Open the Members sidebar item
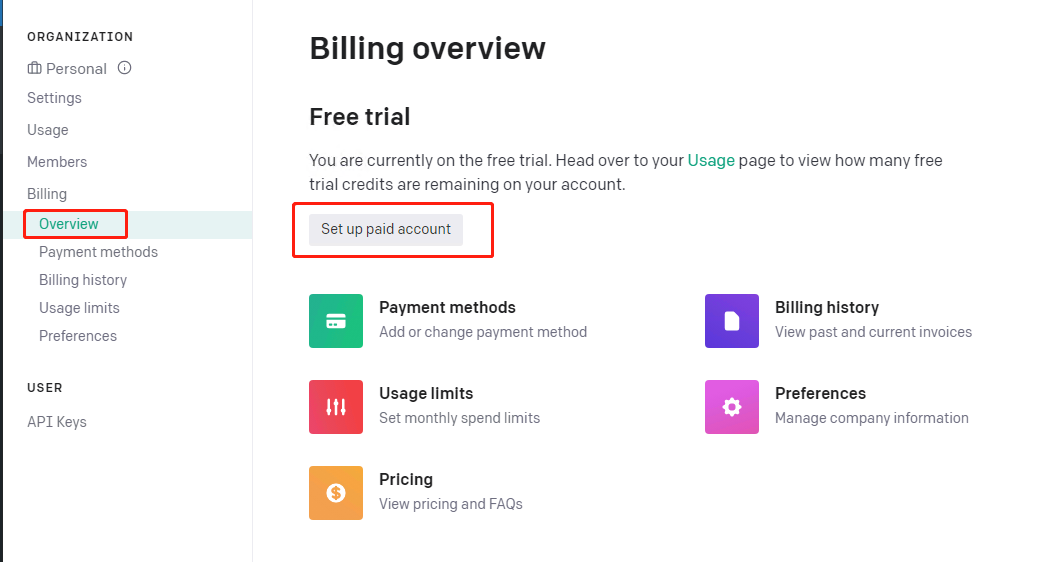Viewport: 1060px width, 562px height. click(57, 162)
